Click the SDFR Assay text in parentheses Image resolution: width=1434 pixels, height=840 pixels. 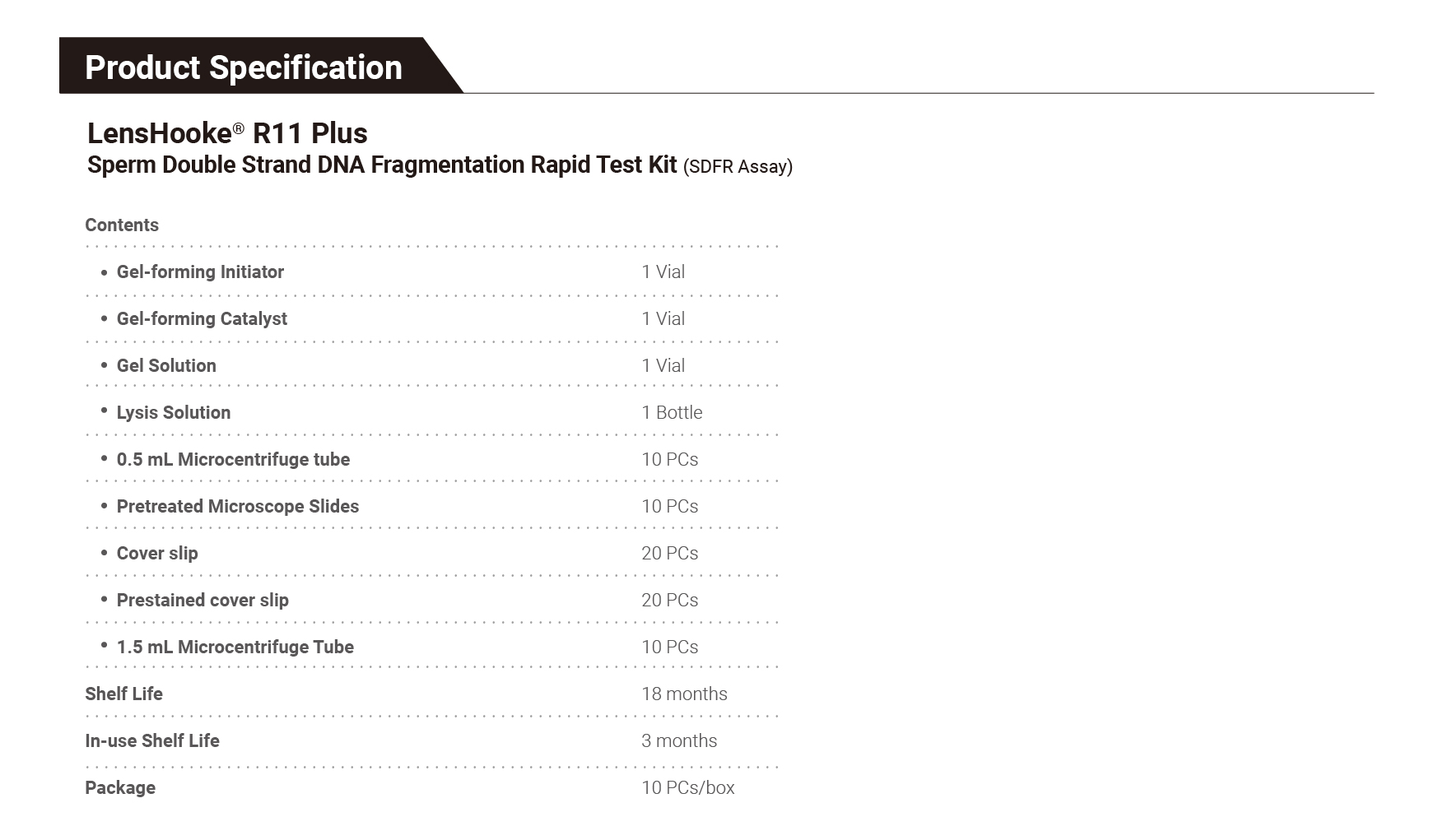(x=738, y=167)
